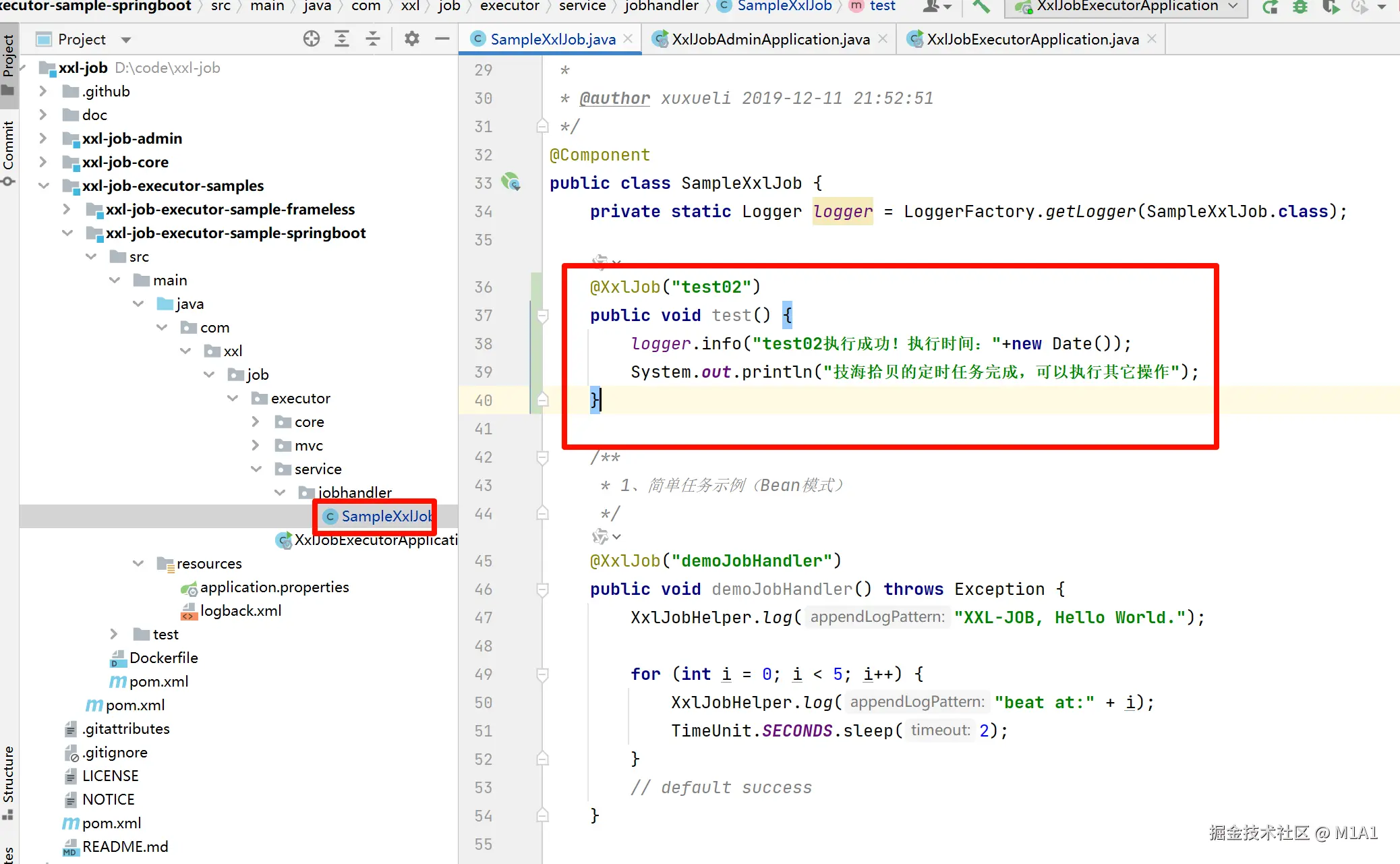
Task: Click Collapse All in Project panel
Action: [x=373, y=39]
